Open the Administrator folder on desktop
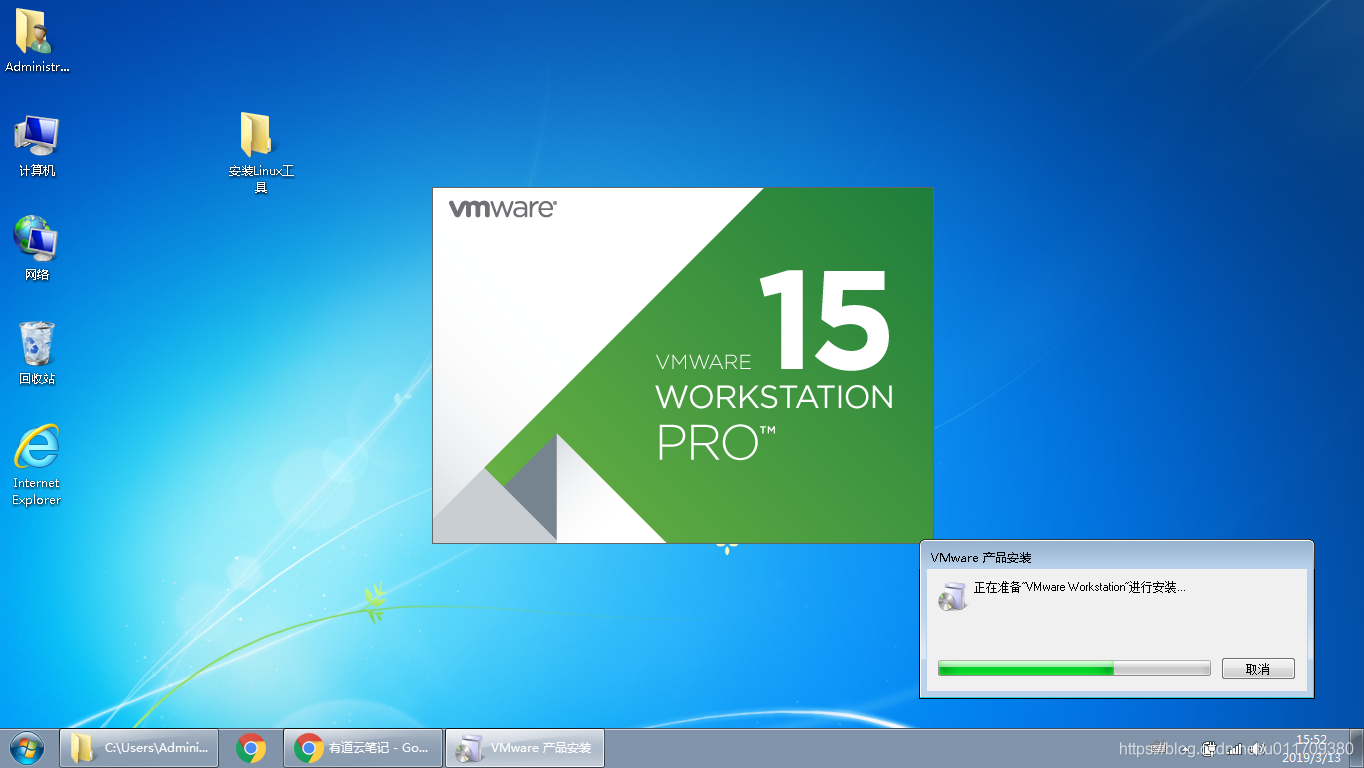The width and height of the screenshot is (1364, 768). [36, 41]
